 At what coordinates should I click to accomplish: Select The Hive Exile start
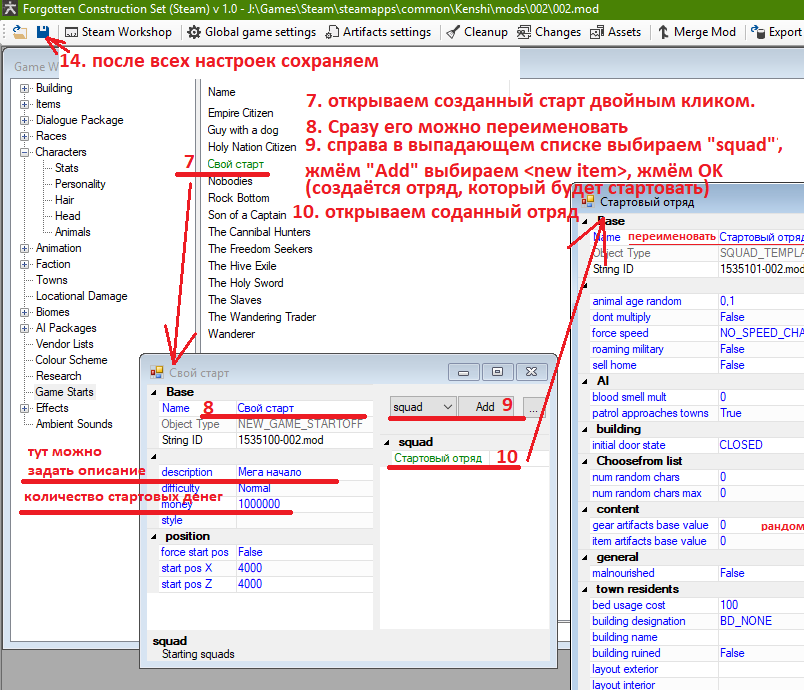coord(242,266)
